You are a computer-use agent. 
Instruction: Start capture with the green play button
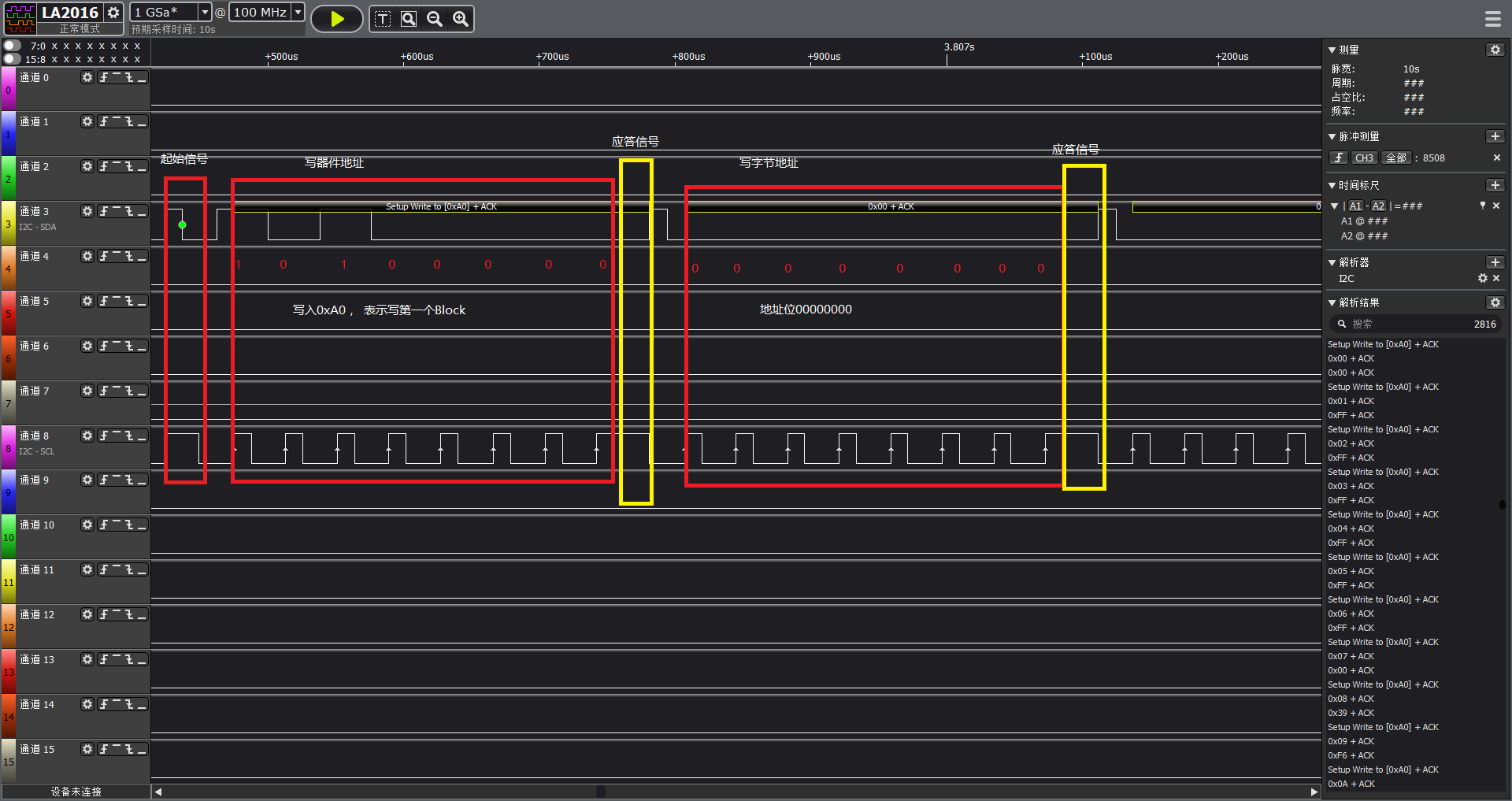[337, 19]
